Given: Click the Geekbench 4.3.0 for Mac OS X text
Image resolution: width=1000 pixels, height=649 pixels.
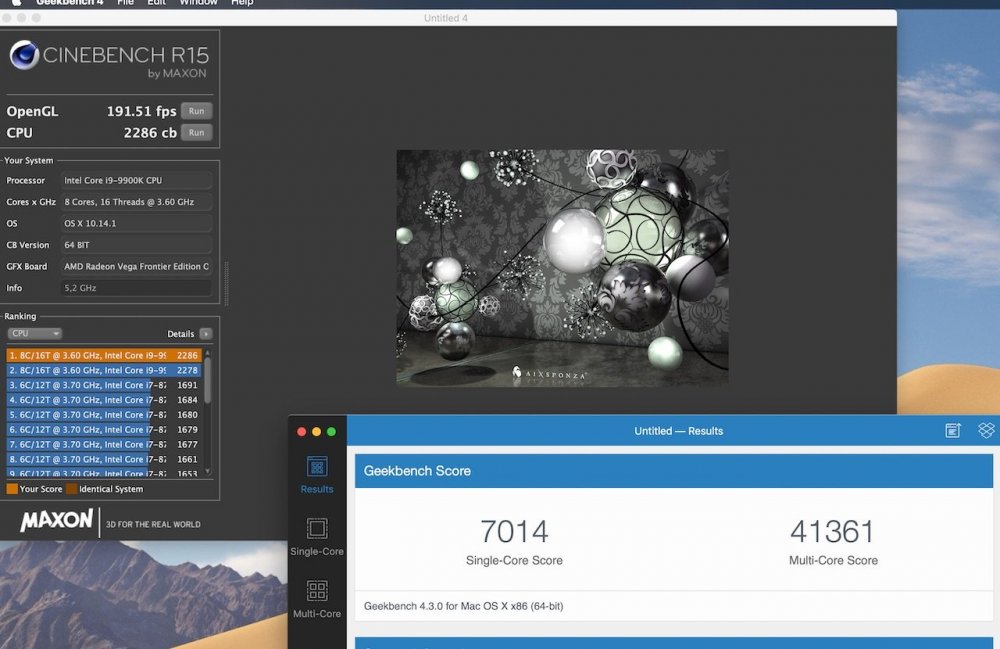Looking at the screenshot, I should click(464, 606).
